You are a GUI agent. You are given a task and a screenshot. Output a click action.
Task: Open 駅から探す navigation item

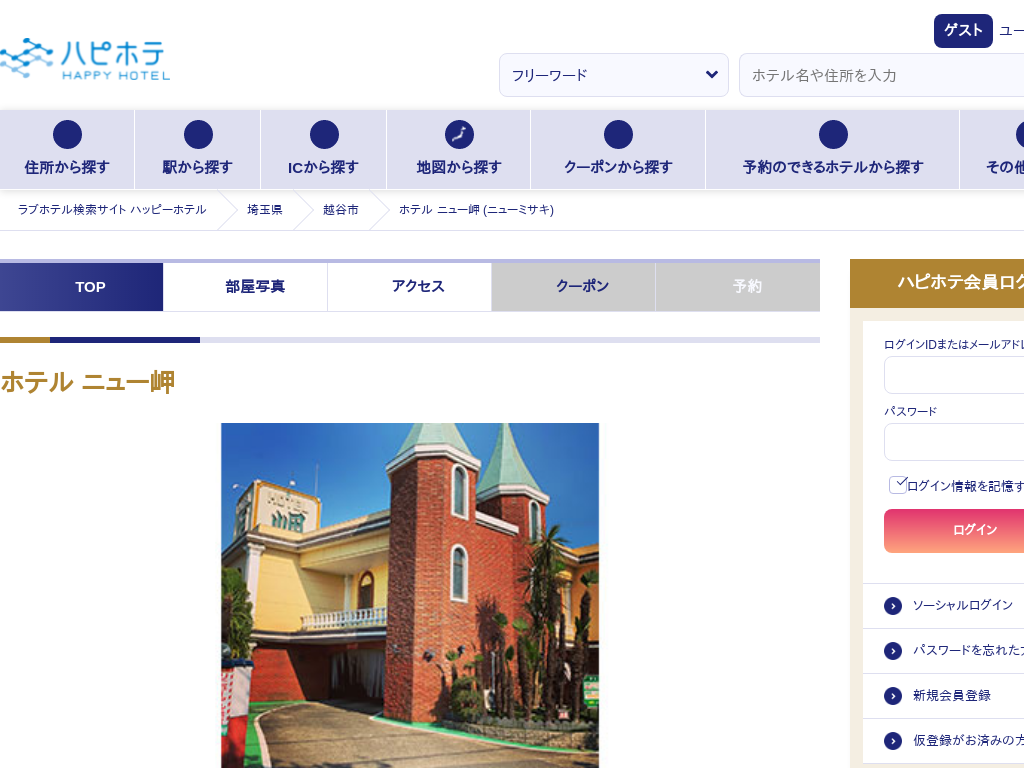point(197,150)
